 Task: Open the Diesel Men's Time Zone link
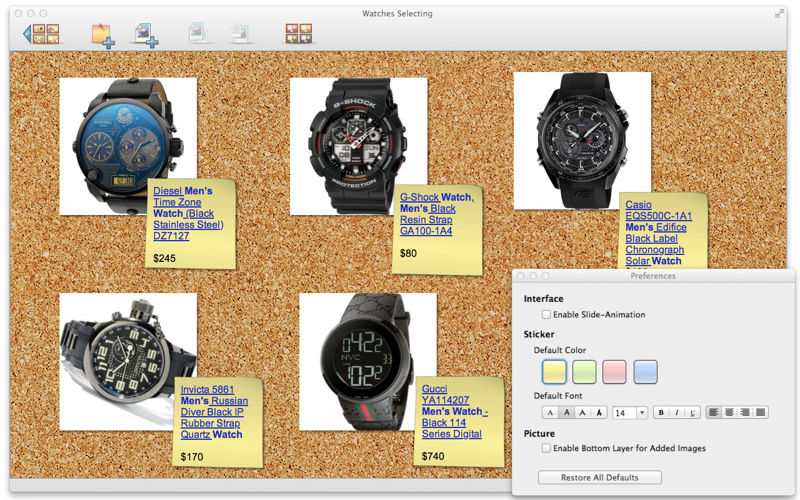pos(188,213)
